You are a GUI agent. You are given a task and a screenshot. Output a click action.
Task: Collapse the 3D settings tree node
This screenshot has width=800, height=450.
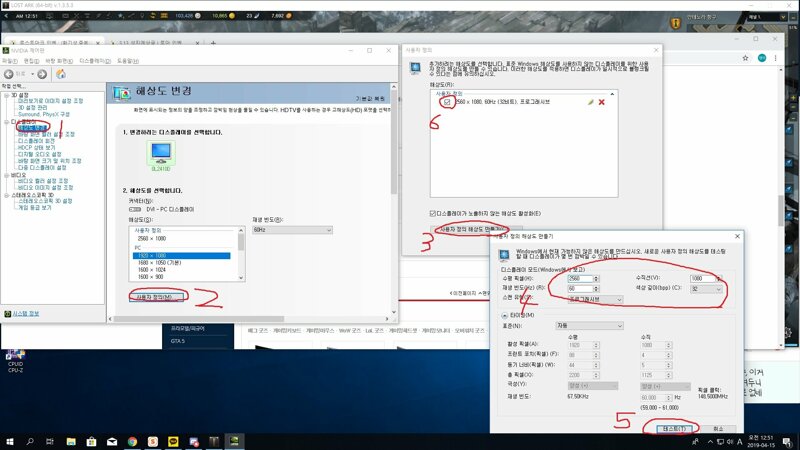tap(7, 95)
